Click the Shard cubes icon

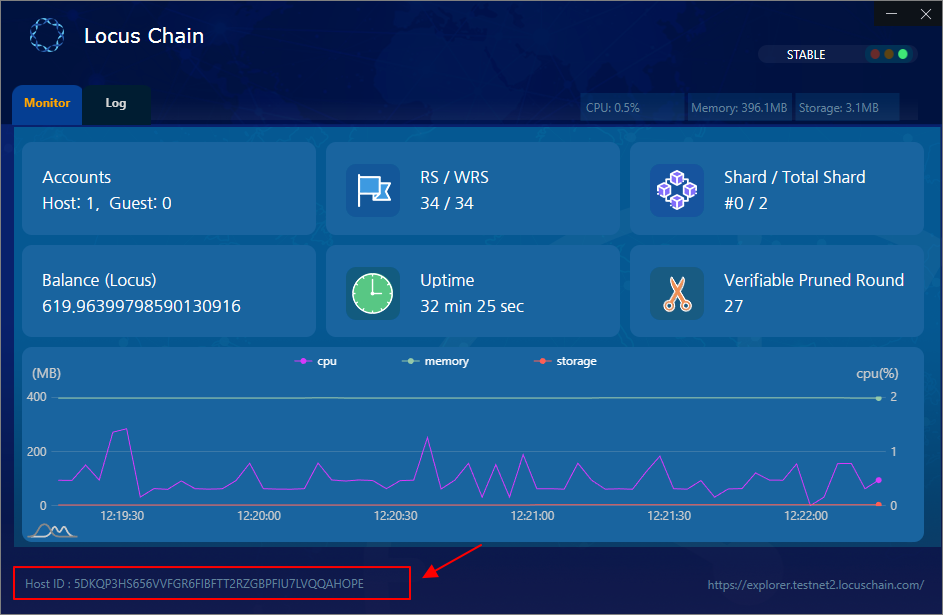(x=677, y=190)
